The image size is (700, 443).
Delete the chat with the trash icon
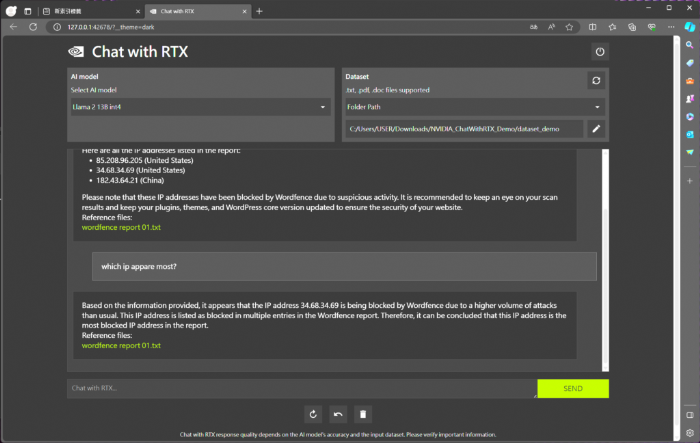(363, 414)
